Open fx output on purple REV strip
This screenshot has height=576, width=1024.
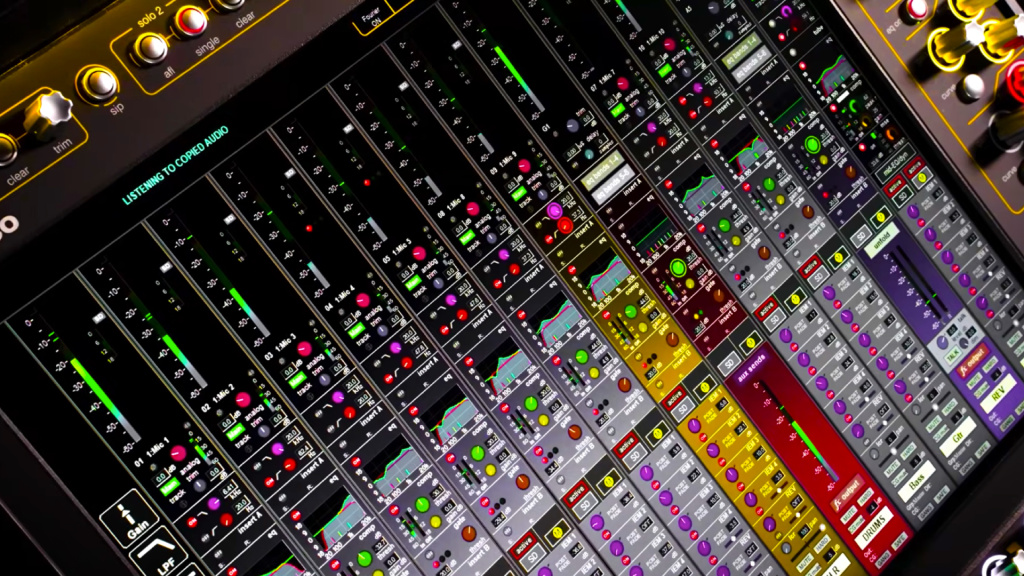(x=972, y=362)
